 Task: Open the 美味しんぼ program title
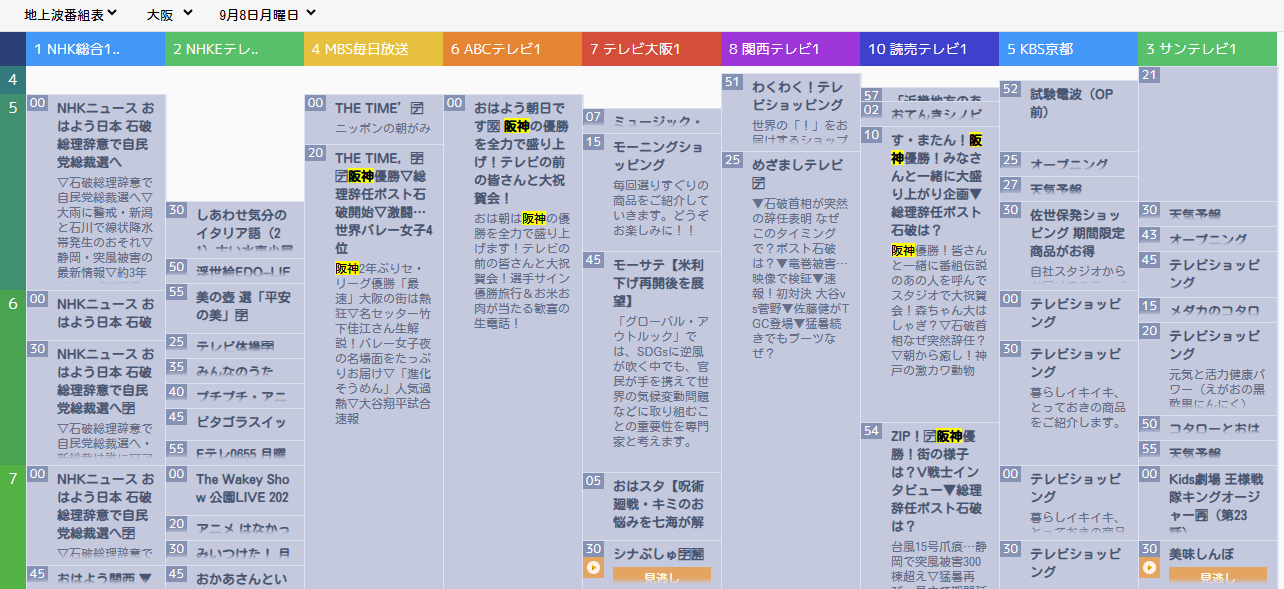1201,553
